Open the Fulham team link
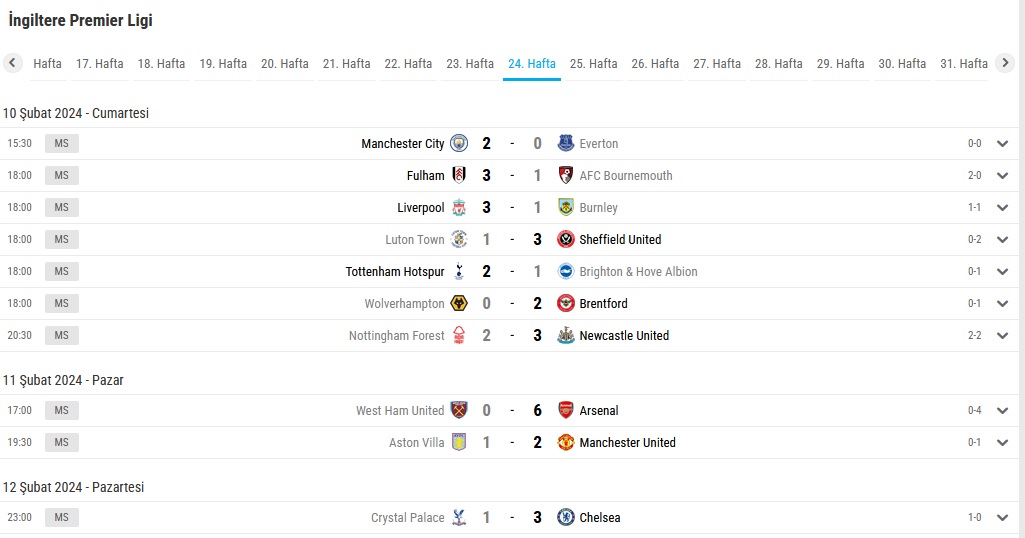 [x=426, y=175]
